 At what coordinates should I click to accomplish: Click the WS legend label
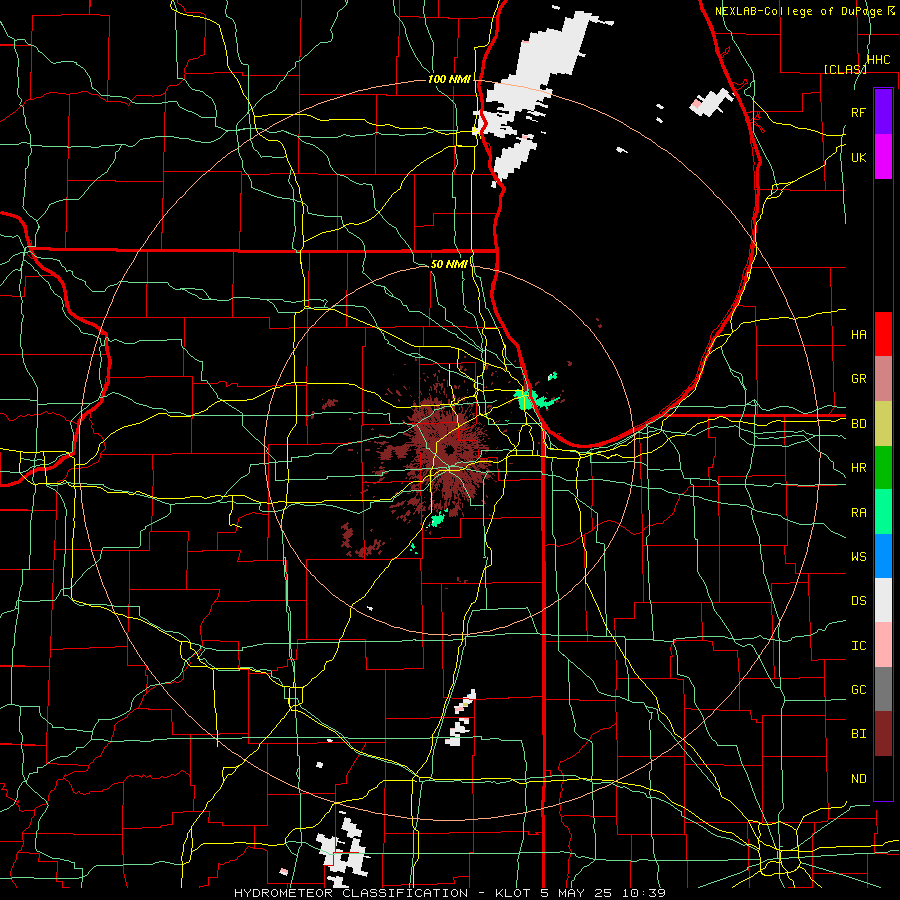click(x=858, y=556)
